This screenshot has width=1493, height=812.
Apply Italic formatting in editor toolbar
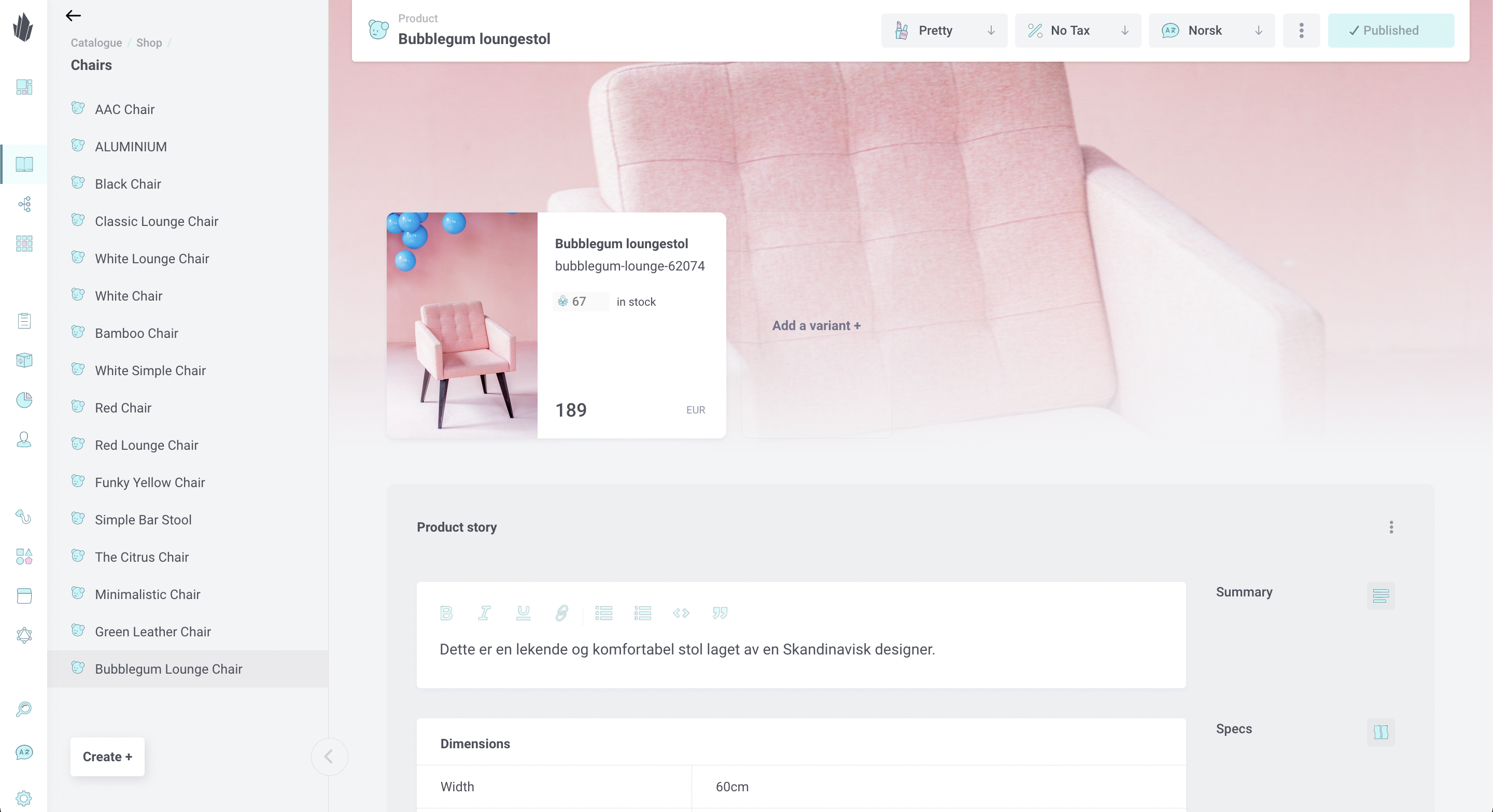tap(485, 613)
